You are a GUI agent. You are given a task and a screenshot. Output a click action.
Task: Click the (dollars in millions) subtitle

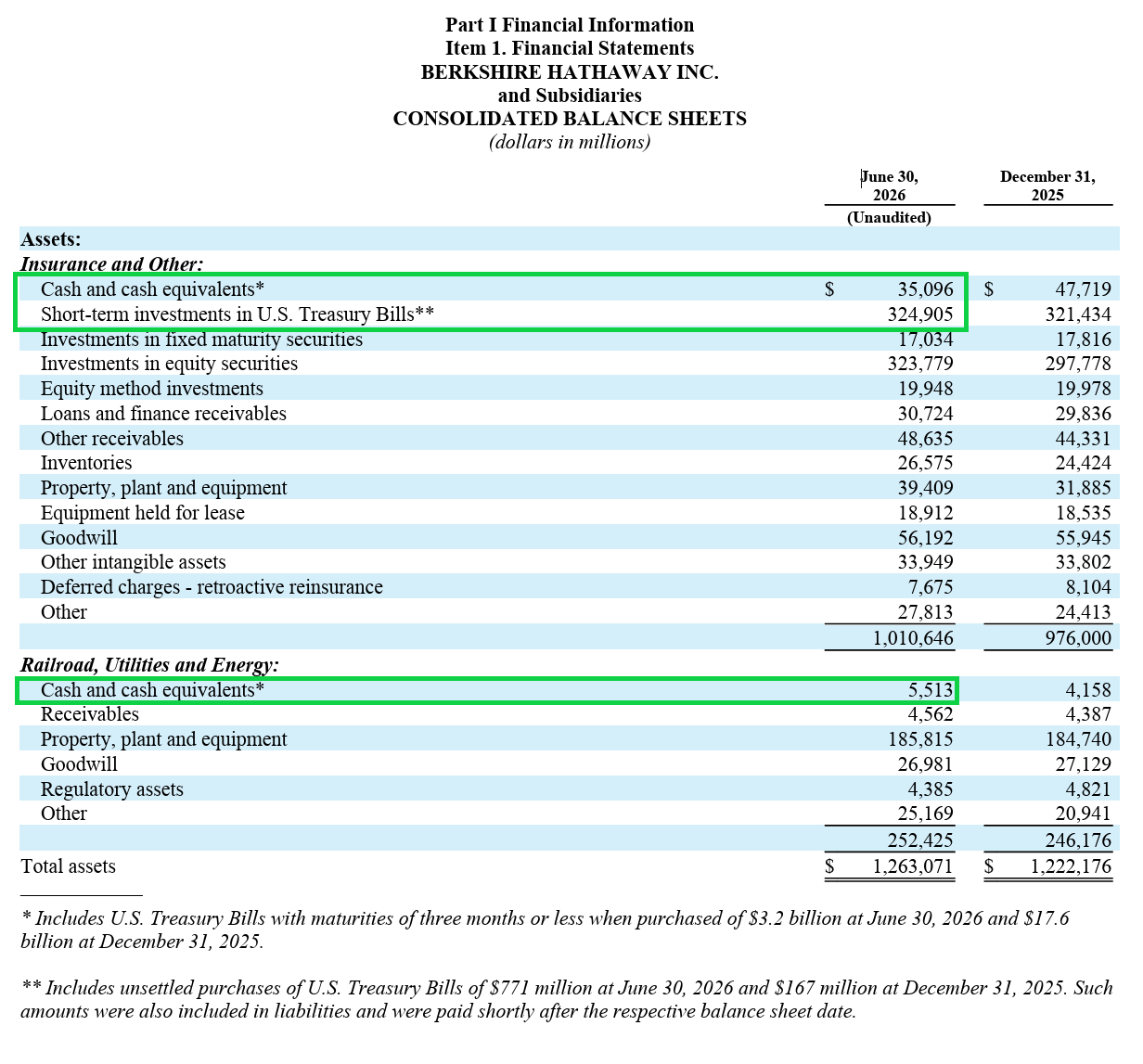pyautogui.click(x=570, y=142)
